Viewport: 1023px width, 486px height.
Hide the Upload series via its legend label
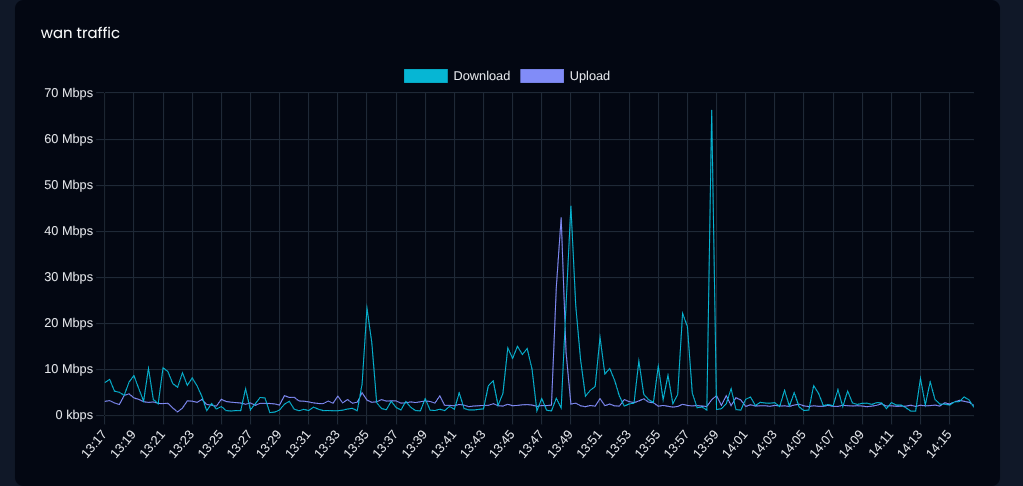pyautogui.click(x=589, y=76)
